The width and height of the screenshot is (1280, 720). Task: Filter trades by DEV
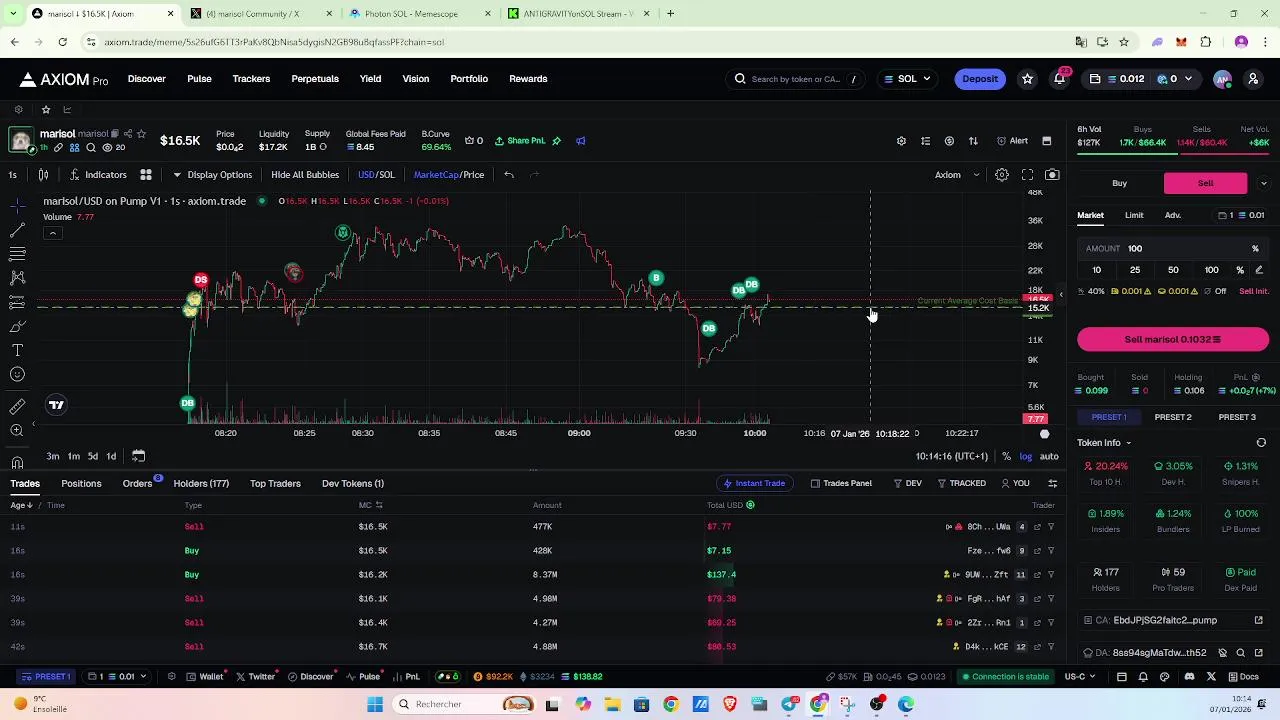908,484
